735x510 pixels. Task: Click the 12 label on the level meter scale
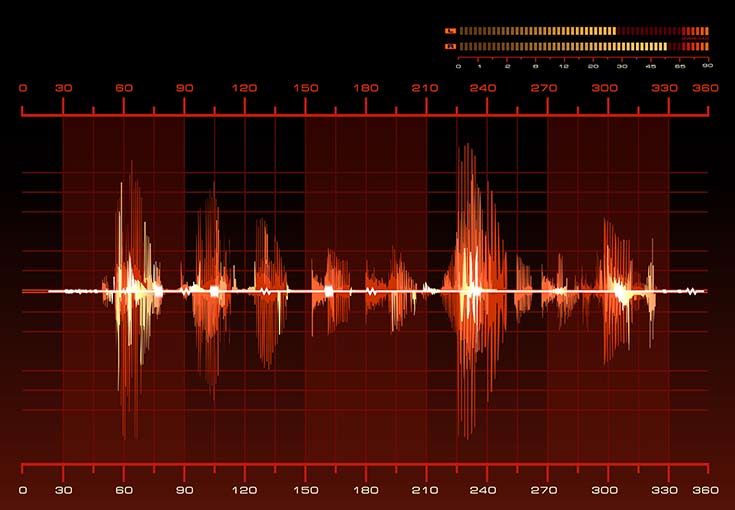click(564, 67)
